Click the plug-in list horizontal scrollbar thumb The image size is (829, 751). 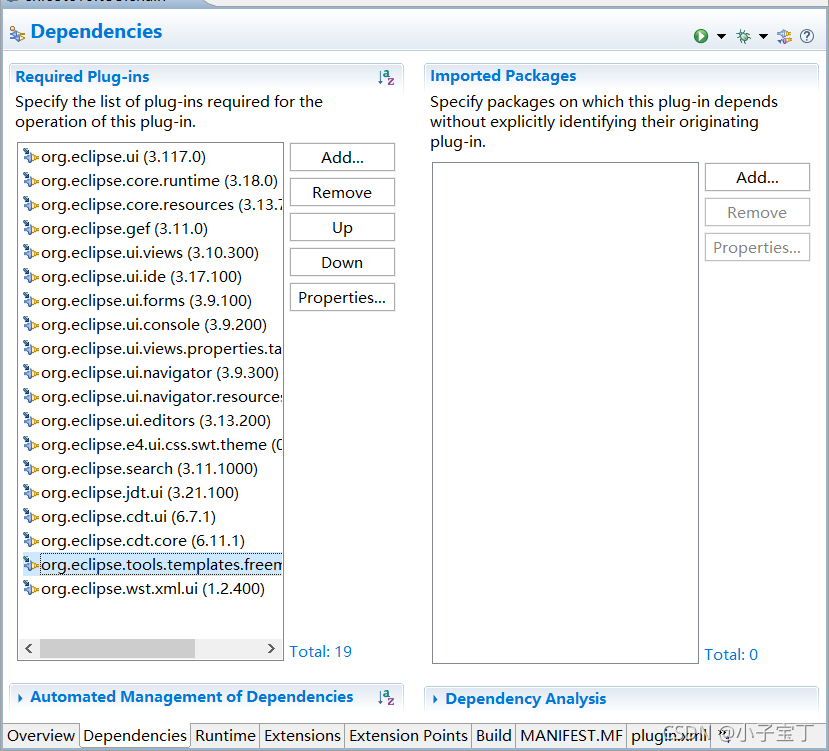pos(117,648)
